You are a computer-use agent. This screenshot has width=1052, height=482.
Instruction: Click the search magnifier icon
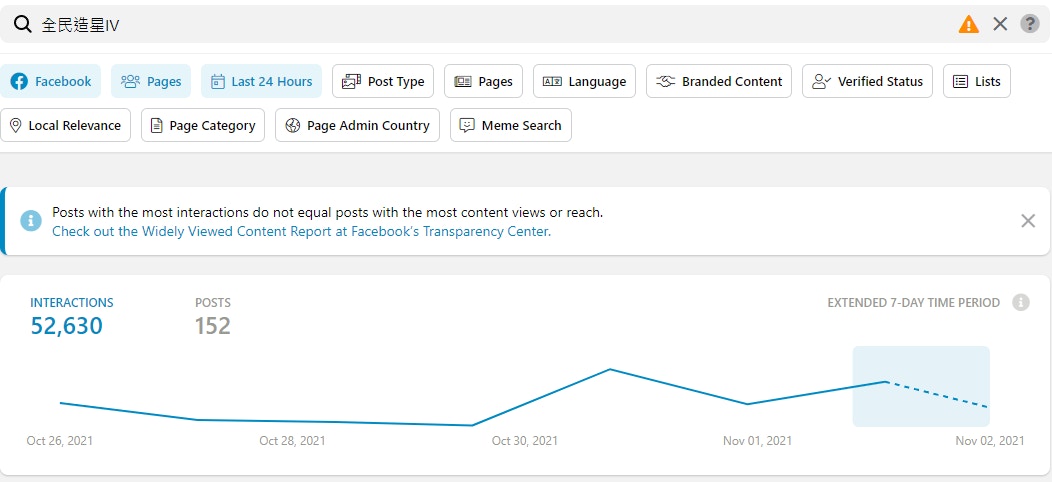(23, 25)
